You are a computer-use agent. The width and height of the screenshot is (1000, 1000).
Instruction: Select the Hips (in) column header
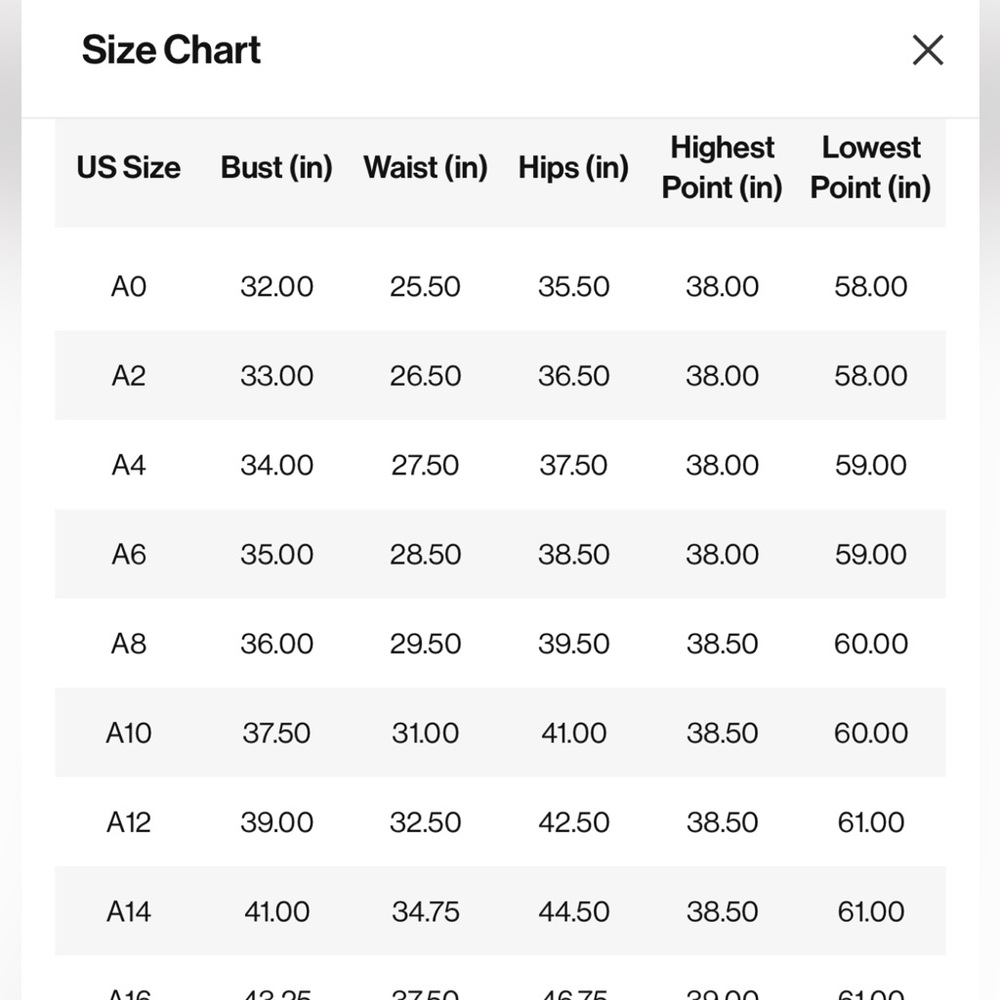573,168
